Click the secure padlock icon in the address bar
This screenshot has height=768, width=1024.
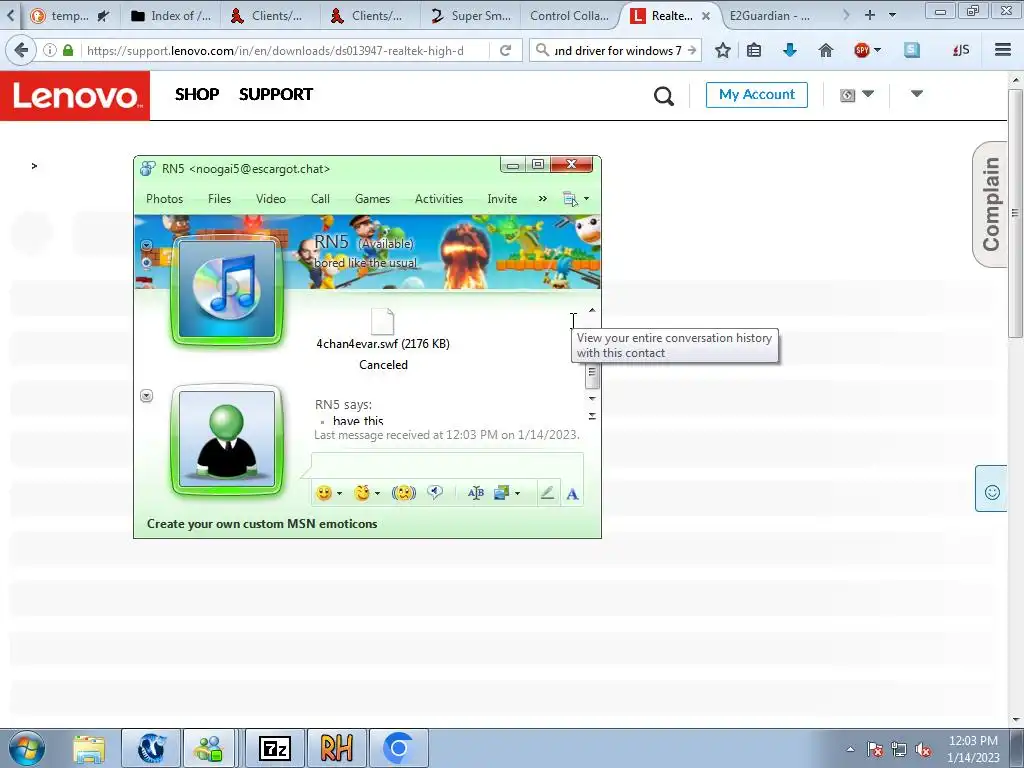[x=68, y=50]
